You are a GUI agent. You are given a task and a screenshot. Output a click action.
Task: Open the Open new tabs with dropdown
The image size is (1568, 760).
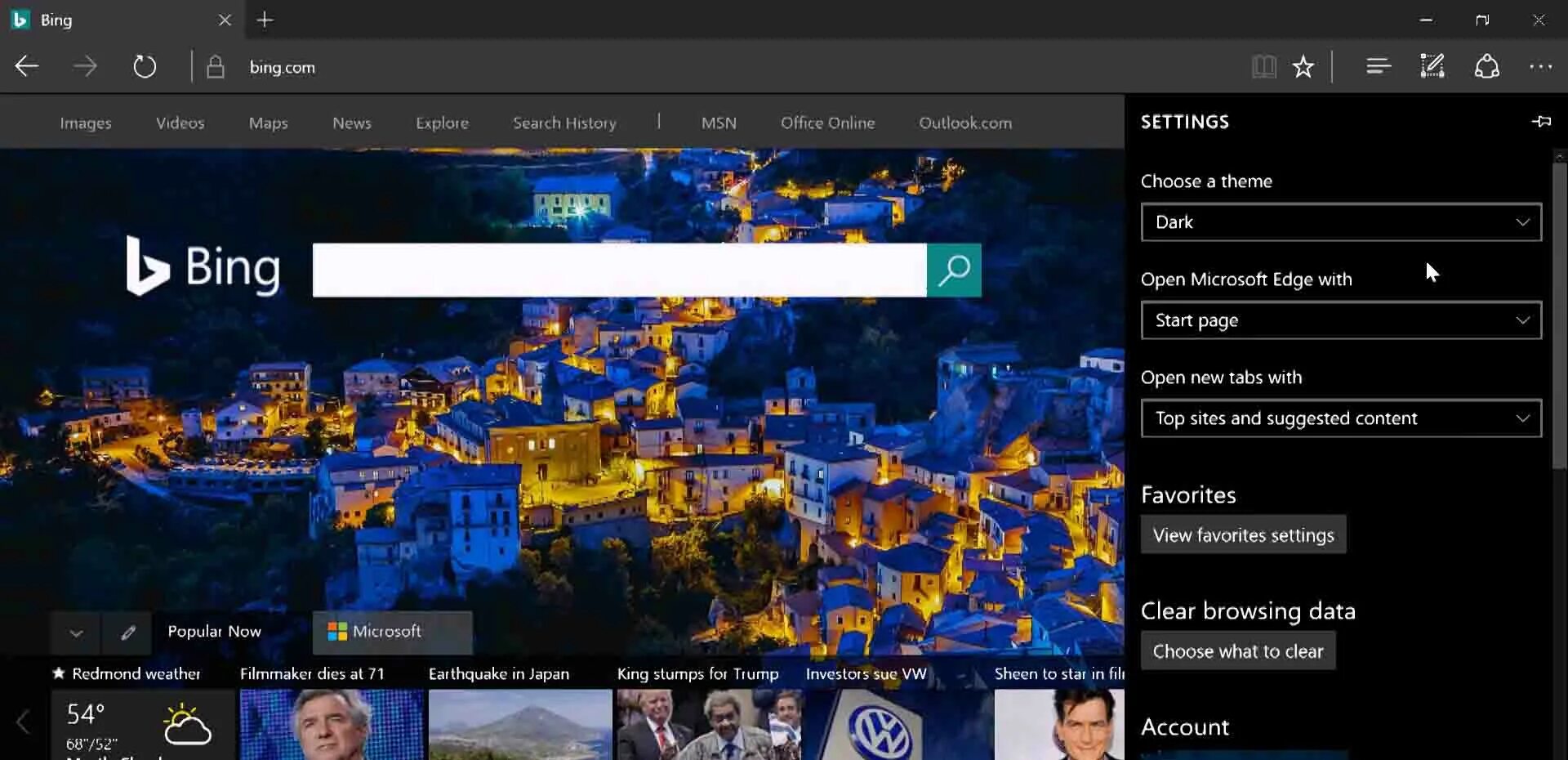pyautogui.click(x=1340, y=418)
